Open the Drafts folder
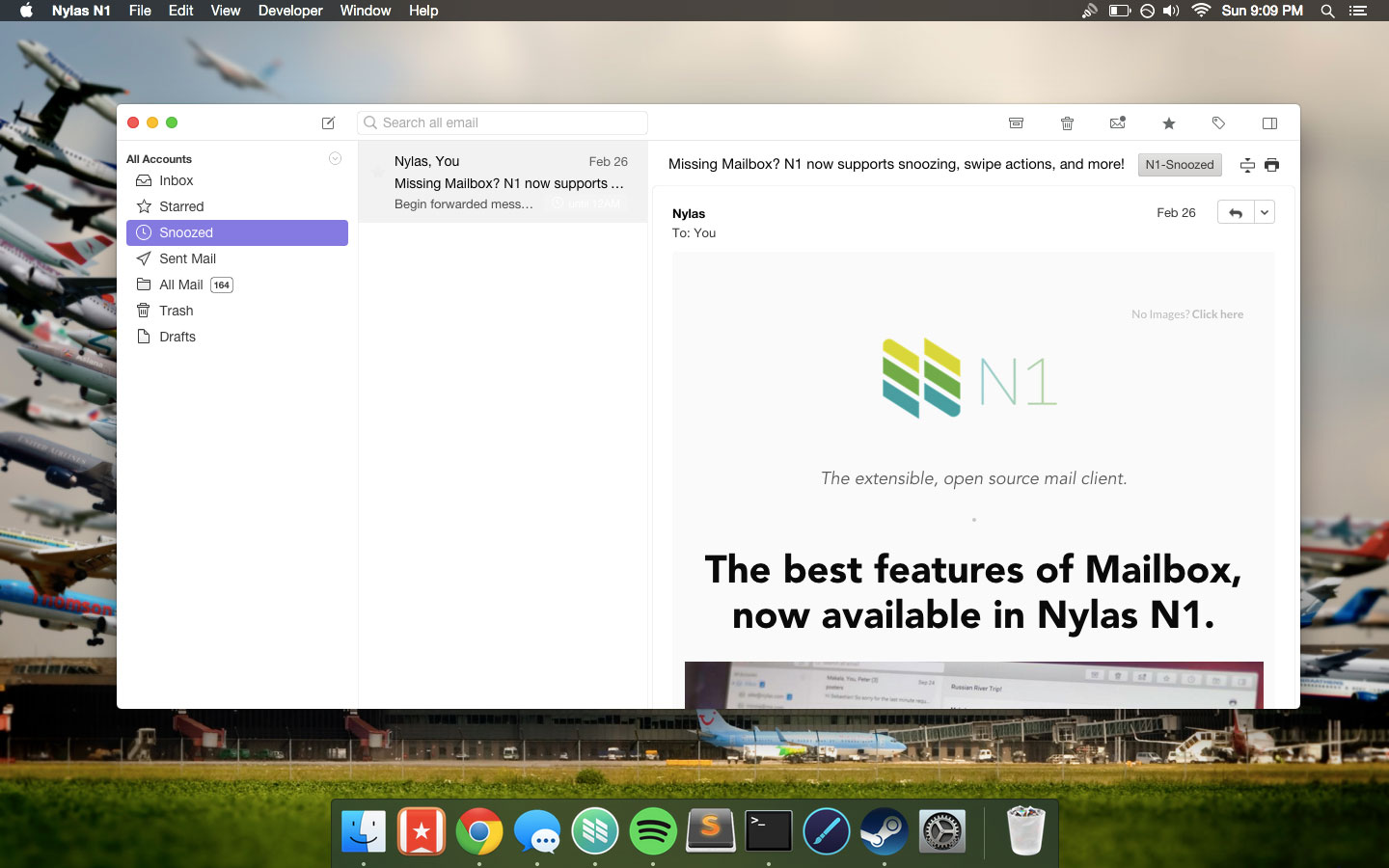Viewport: 1389px width, 868px height. click(237, 337)
